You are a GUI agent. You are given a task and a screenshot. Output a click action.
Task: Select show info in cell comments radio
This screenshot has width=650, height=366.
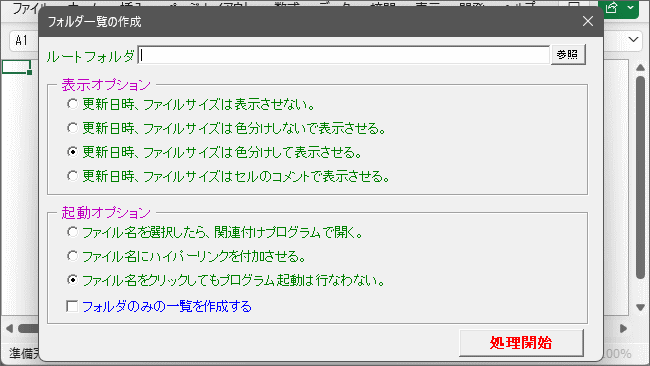click(x=73, y=176)
